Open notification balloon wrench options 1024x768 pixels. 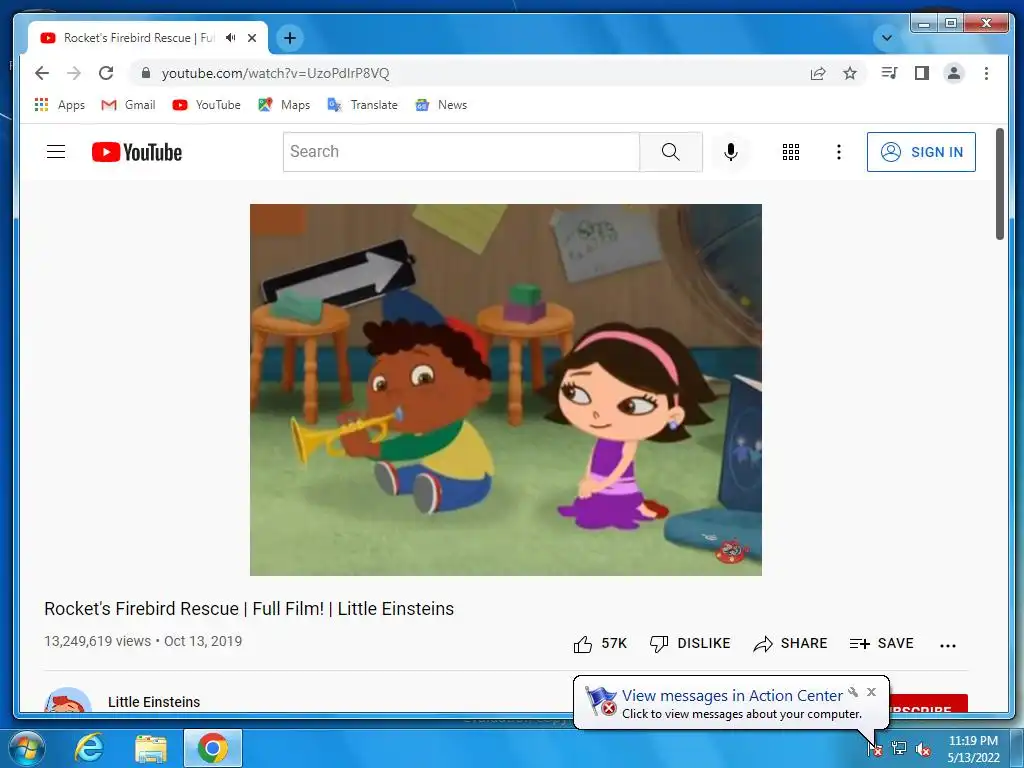[x=853, y=692]
